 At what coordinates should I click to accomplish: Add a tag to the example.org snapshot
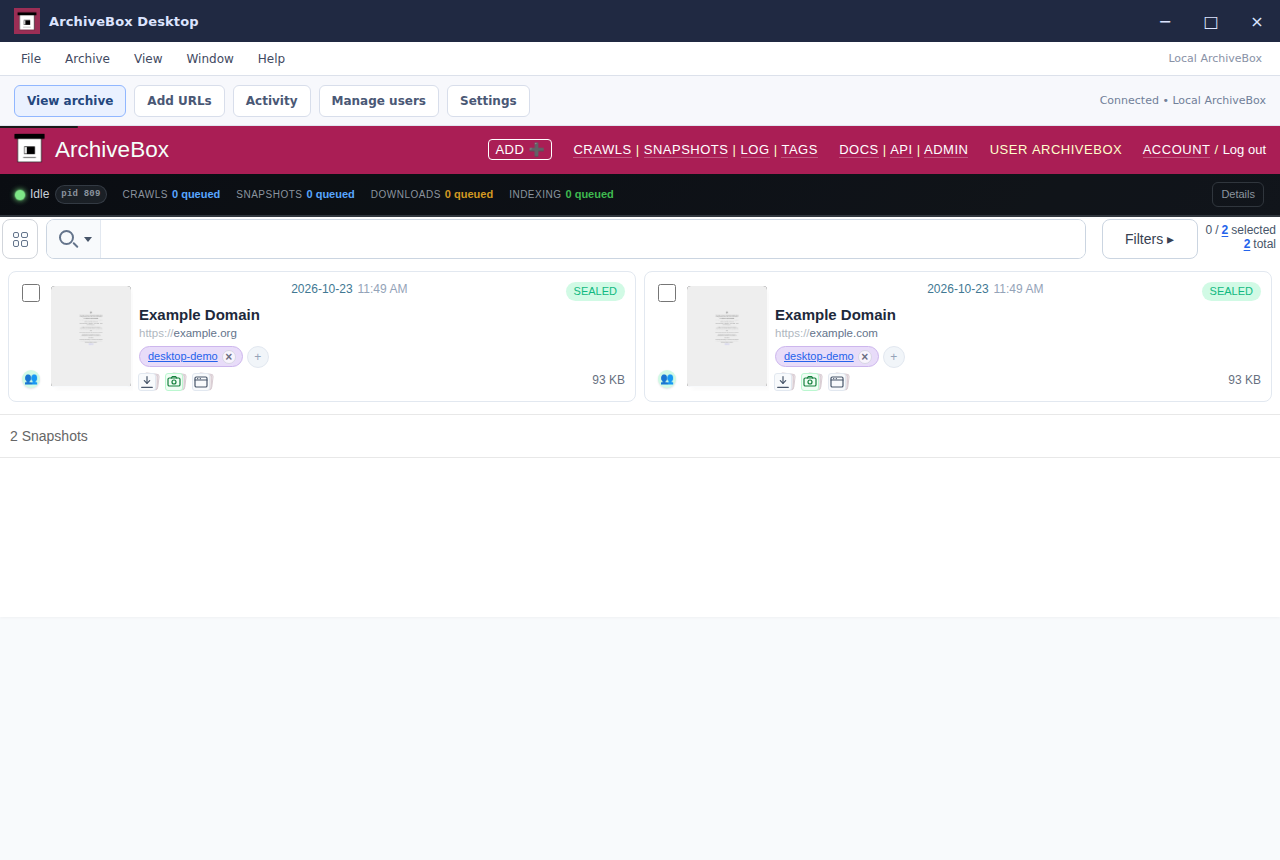(258, 357)
